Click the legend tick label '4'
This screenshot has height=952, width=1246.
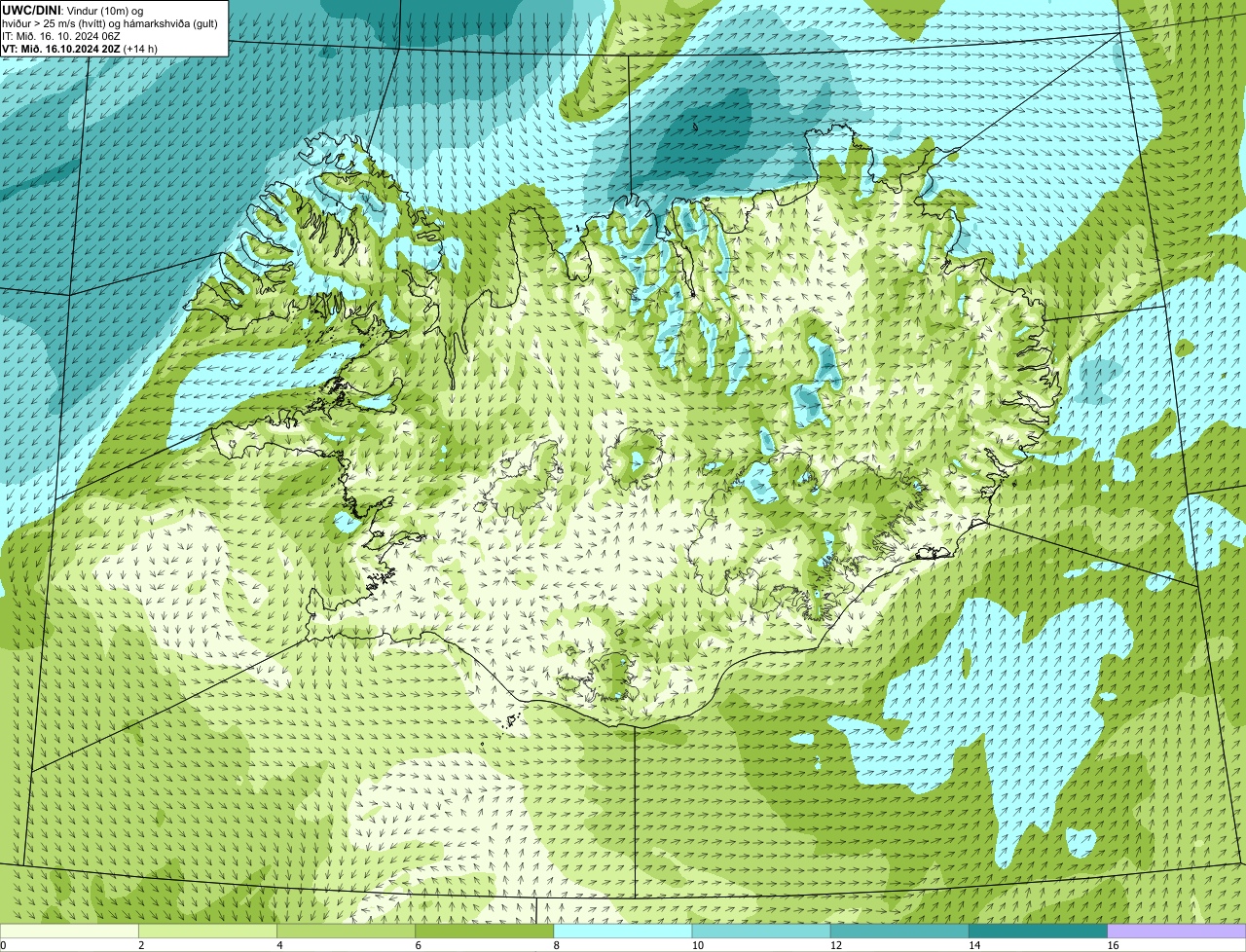pos(279,945)
